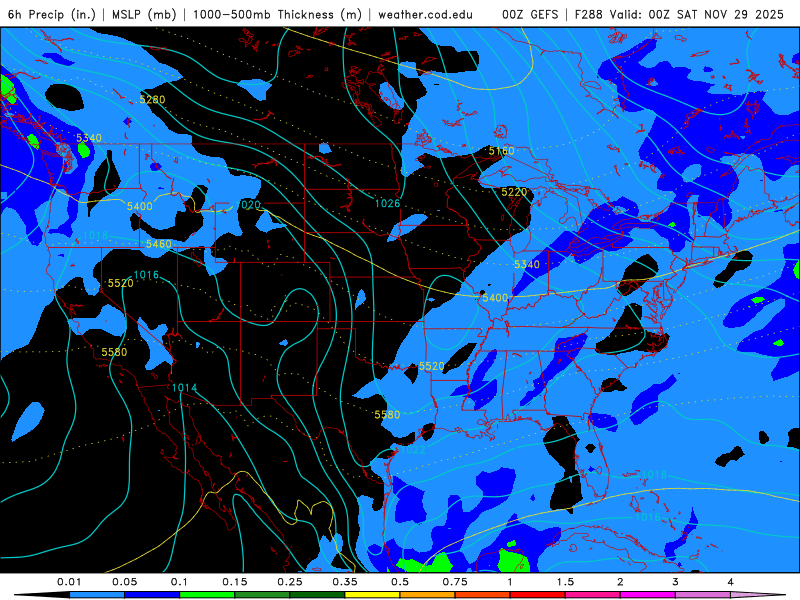
Task: Click the 5160 thickness contour label
Action: (x=501, y=151)
